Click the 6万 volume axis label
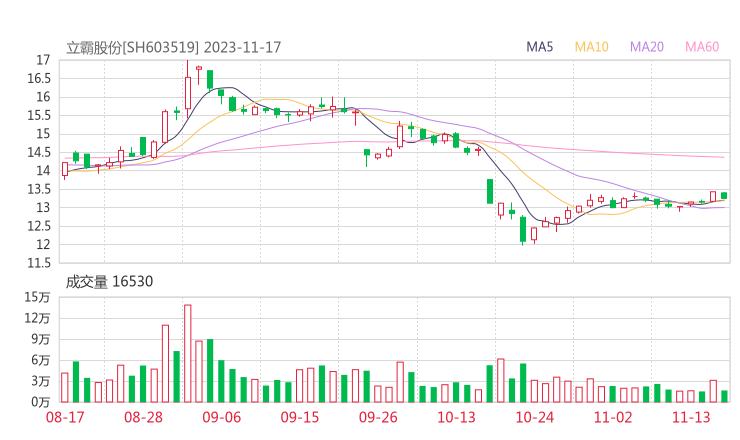Screen dimensions: 740x440 (41, 360)
